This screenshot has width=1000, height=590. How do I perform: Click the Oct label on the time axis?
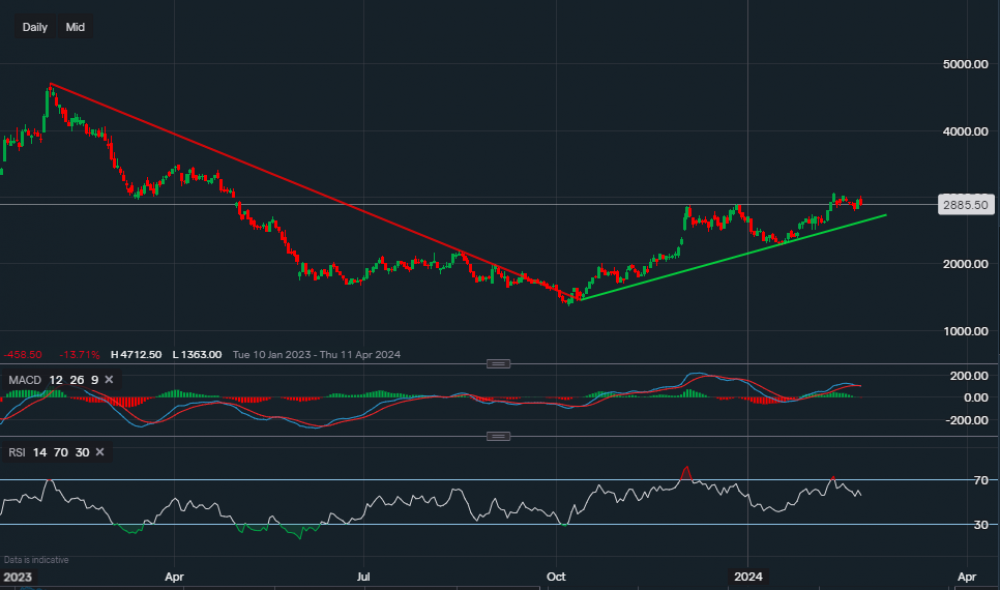(x=557, y=577)
